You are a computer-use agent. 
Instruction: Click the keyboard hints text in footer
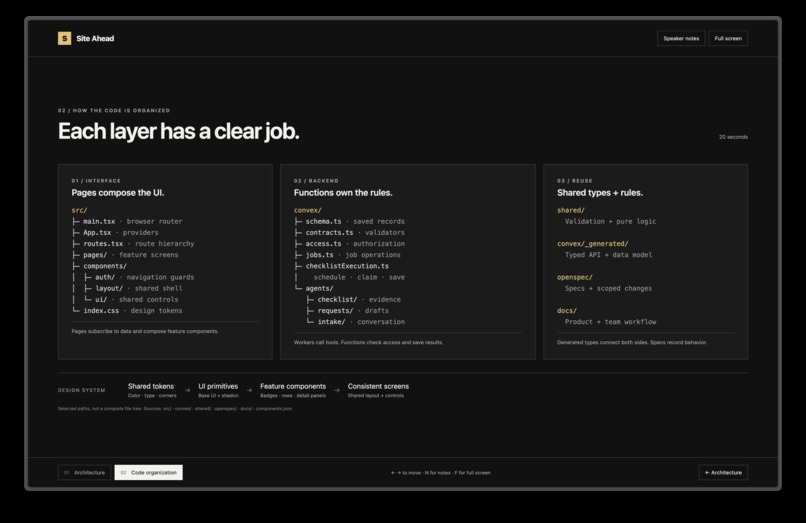point(441,473)
